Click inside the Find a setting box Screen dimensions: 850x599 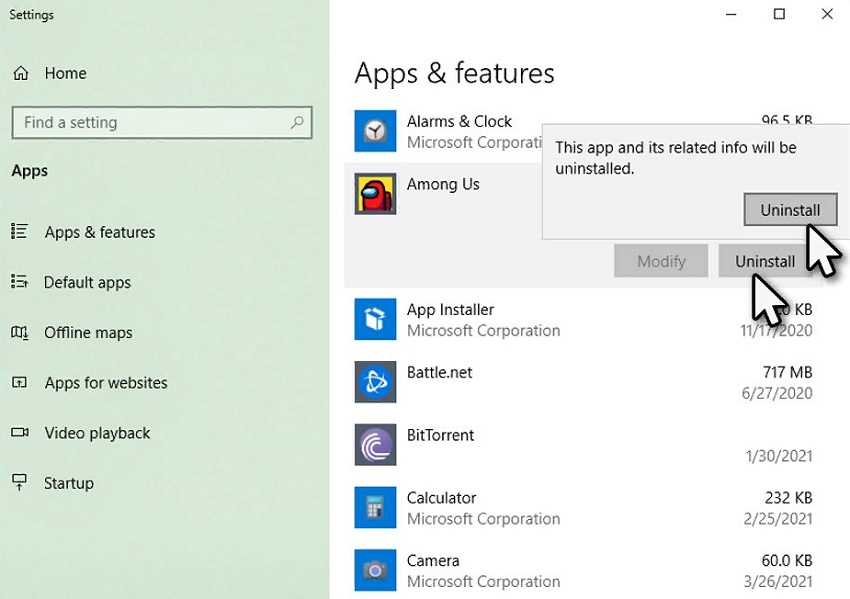click(x=162, y=123)
